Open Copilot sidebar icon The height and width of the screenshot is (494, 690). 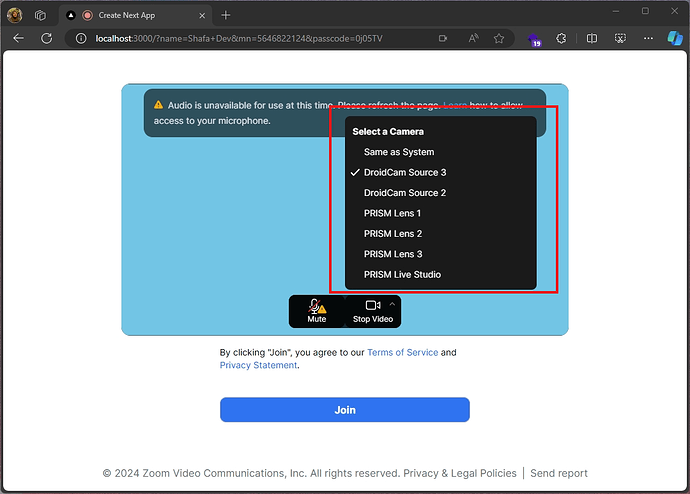coord(675,38)
